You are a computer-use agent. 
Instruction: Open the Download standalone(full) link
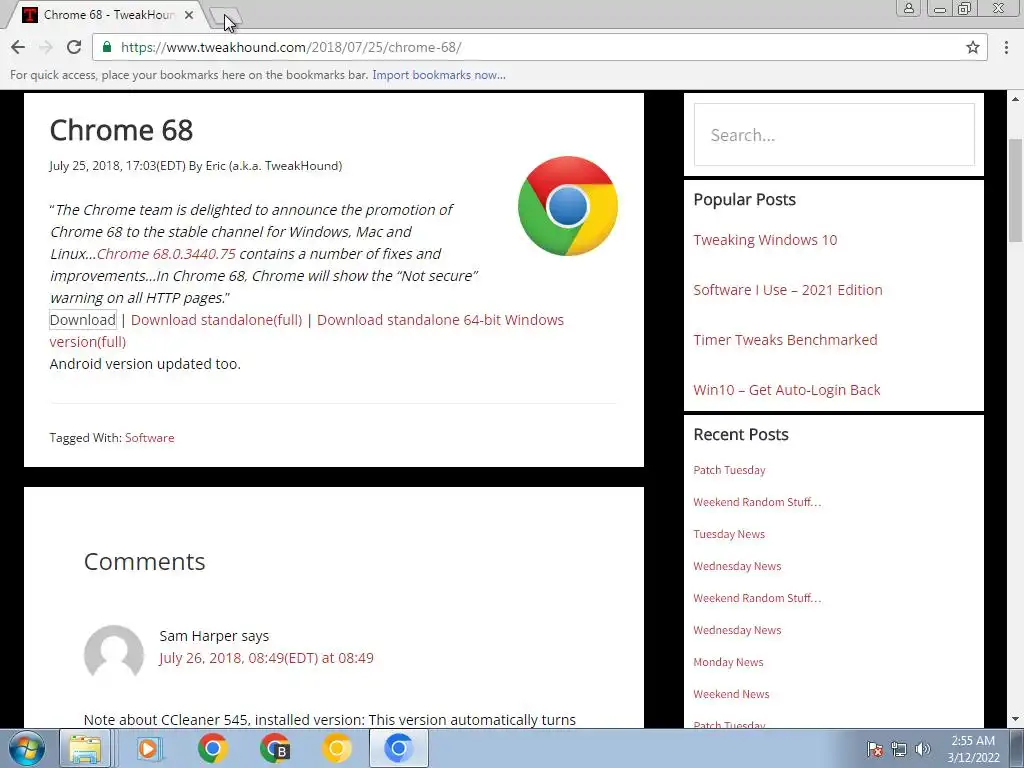[216, 320]
